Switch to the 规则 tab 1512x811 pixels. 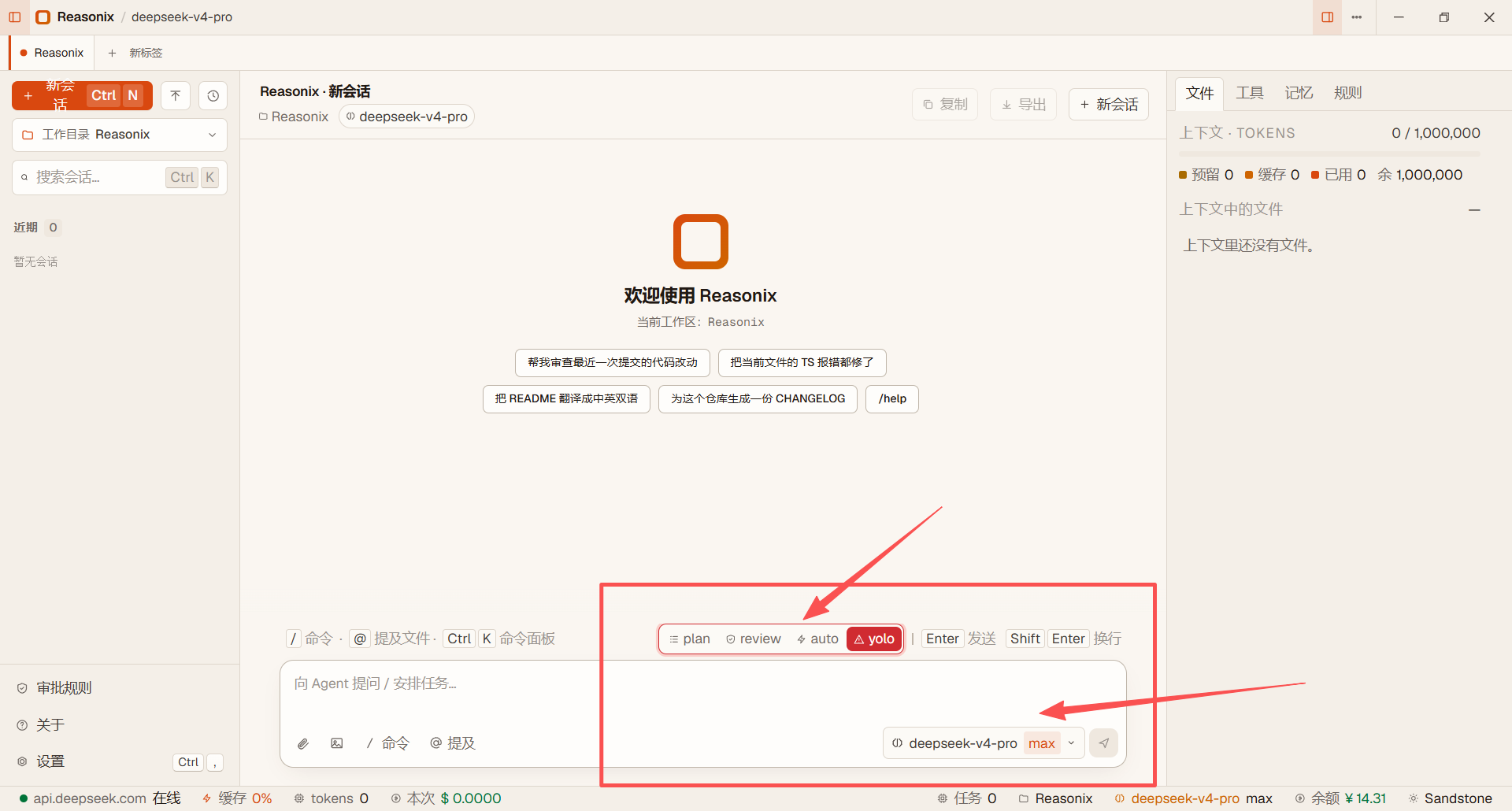coord(1347,93)
